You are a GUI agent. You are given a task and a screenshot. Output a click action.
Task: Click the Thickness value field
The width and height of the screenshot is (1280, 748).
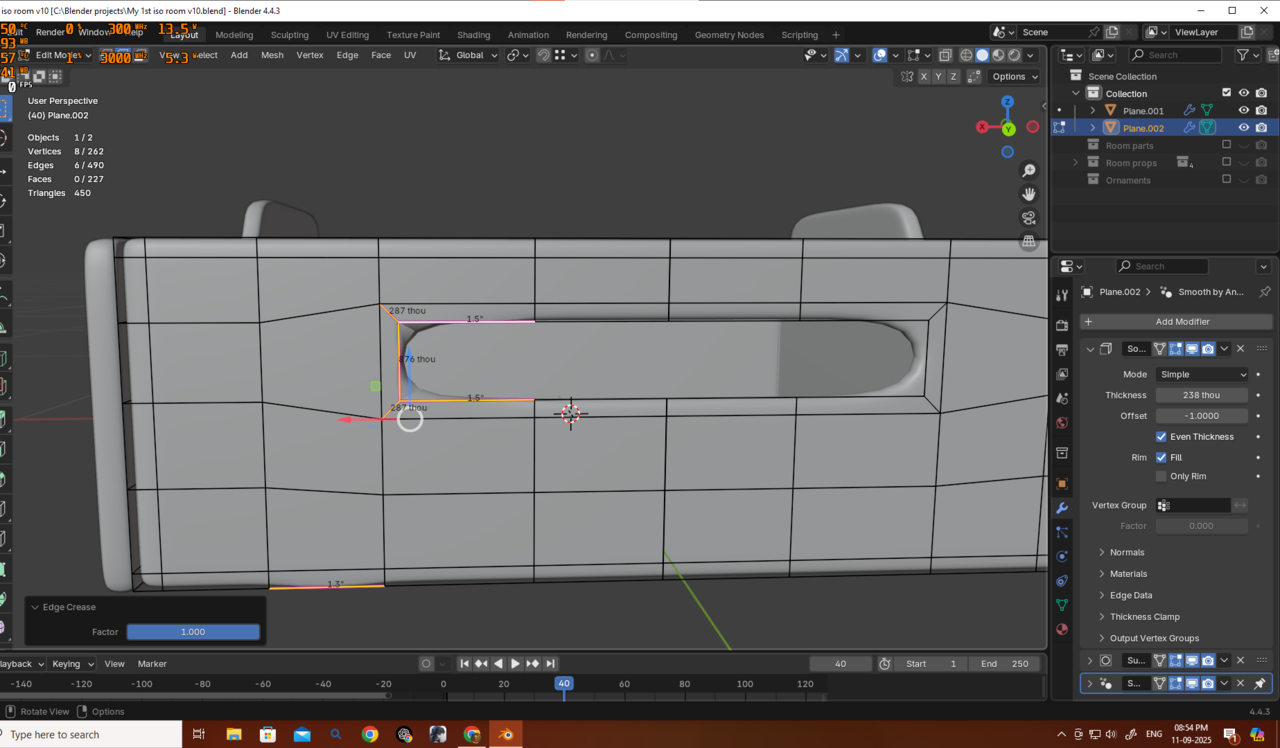(1201, 395)
